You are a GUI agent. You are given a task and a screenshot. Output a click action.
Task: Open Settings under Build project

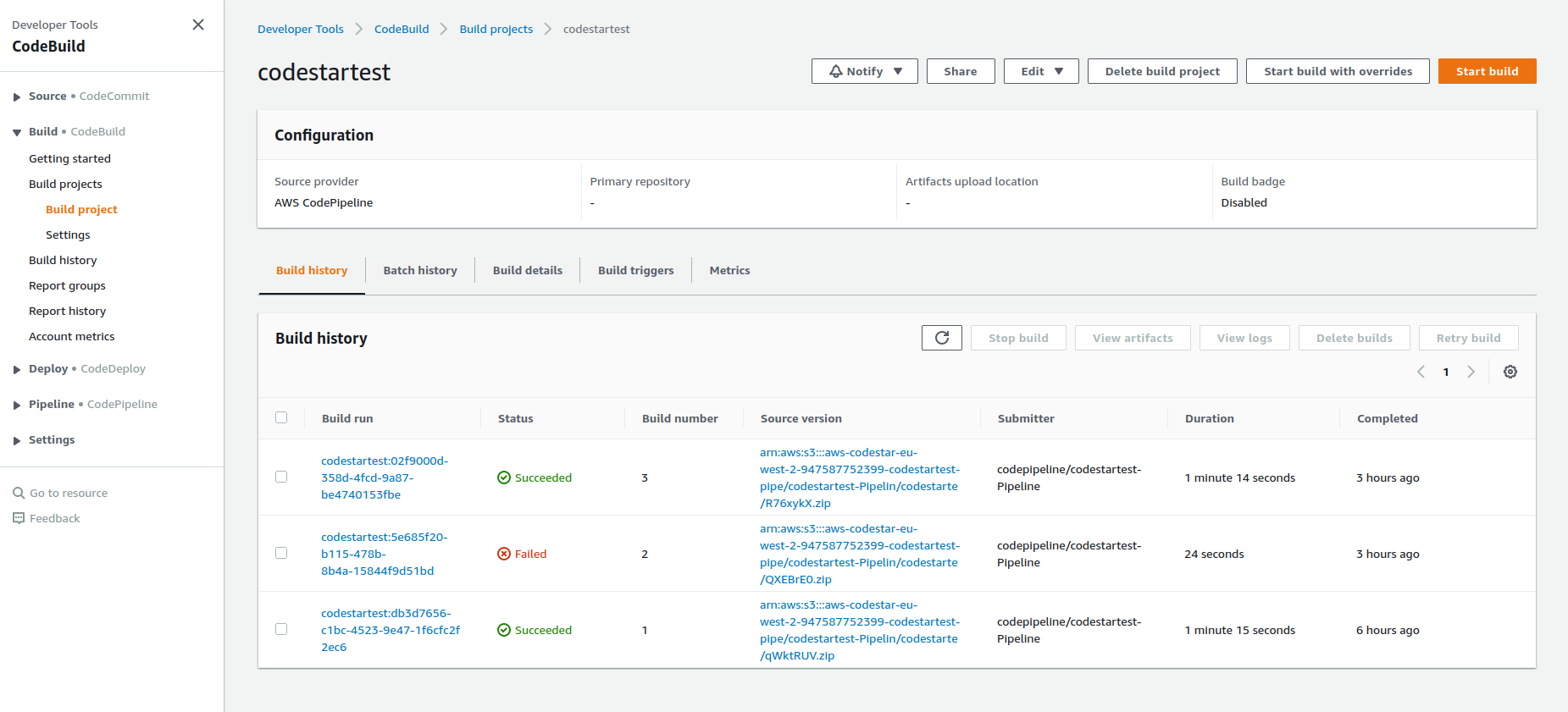click(x=68, y=235)
